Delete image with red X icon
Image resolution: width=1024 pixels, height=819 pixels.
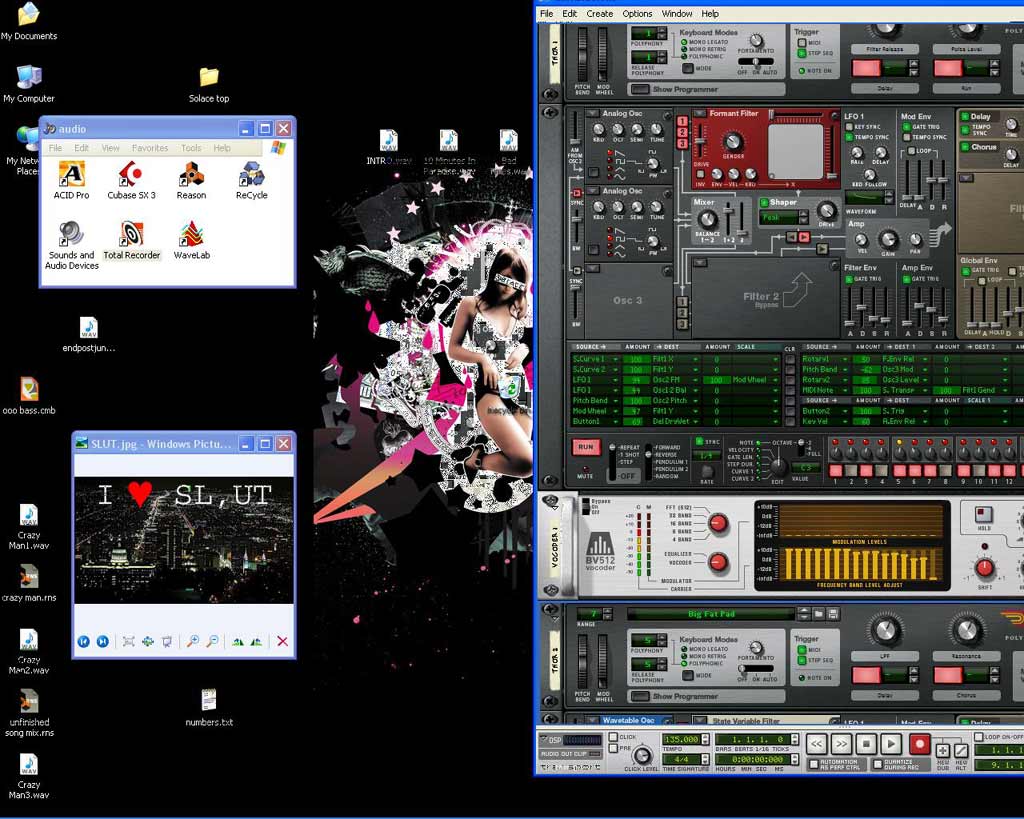pyautogui.click(x=282, y=641)
